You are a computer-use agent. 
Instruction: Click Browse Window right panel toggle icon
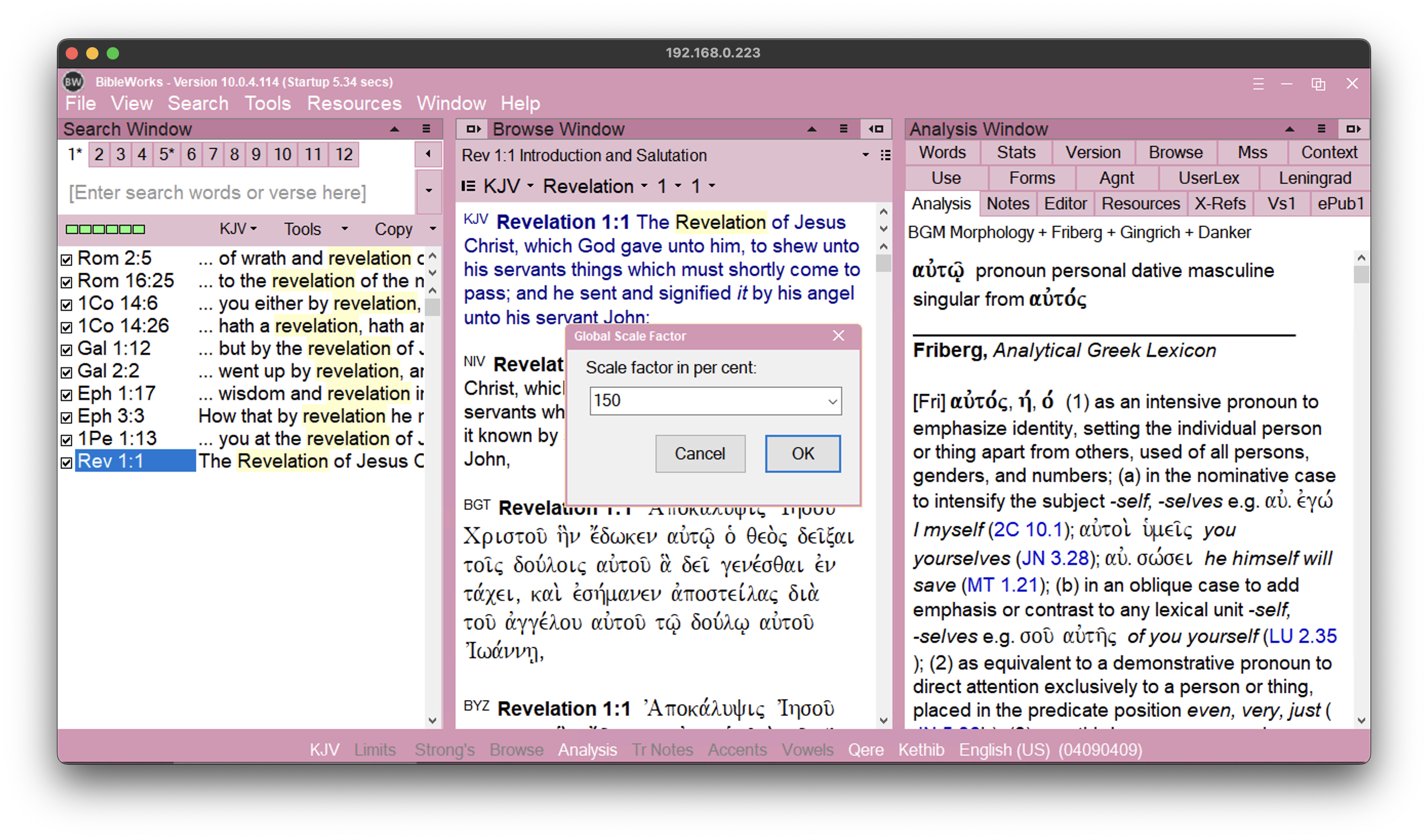[x=876, y=129]
